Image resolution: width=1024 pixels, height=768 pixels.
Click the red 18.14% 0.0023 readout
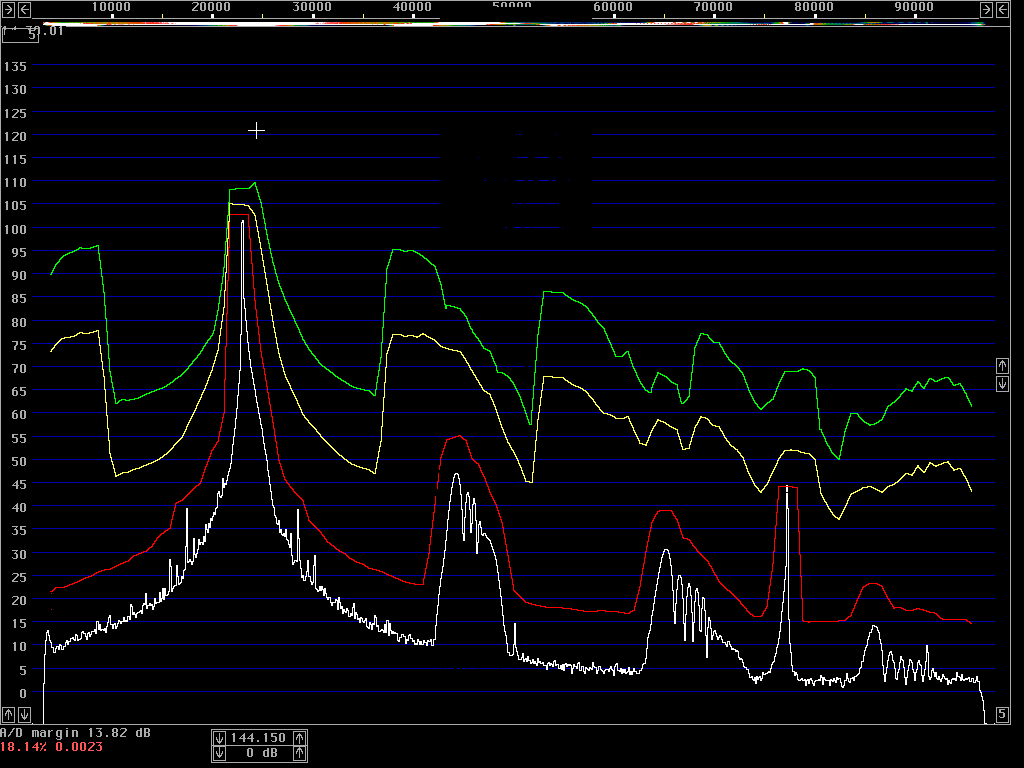pos(52,747)
